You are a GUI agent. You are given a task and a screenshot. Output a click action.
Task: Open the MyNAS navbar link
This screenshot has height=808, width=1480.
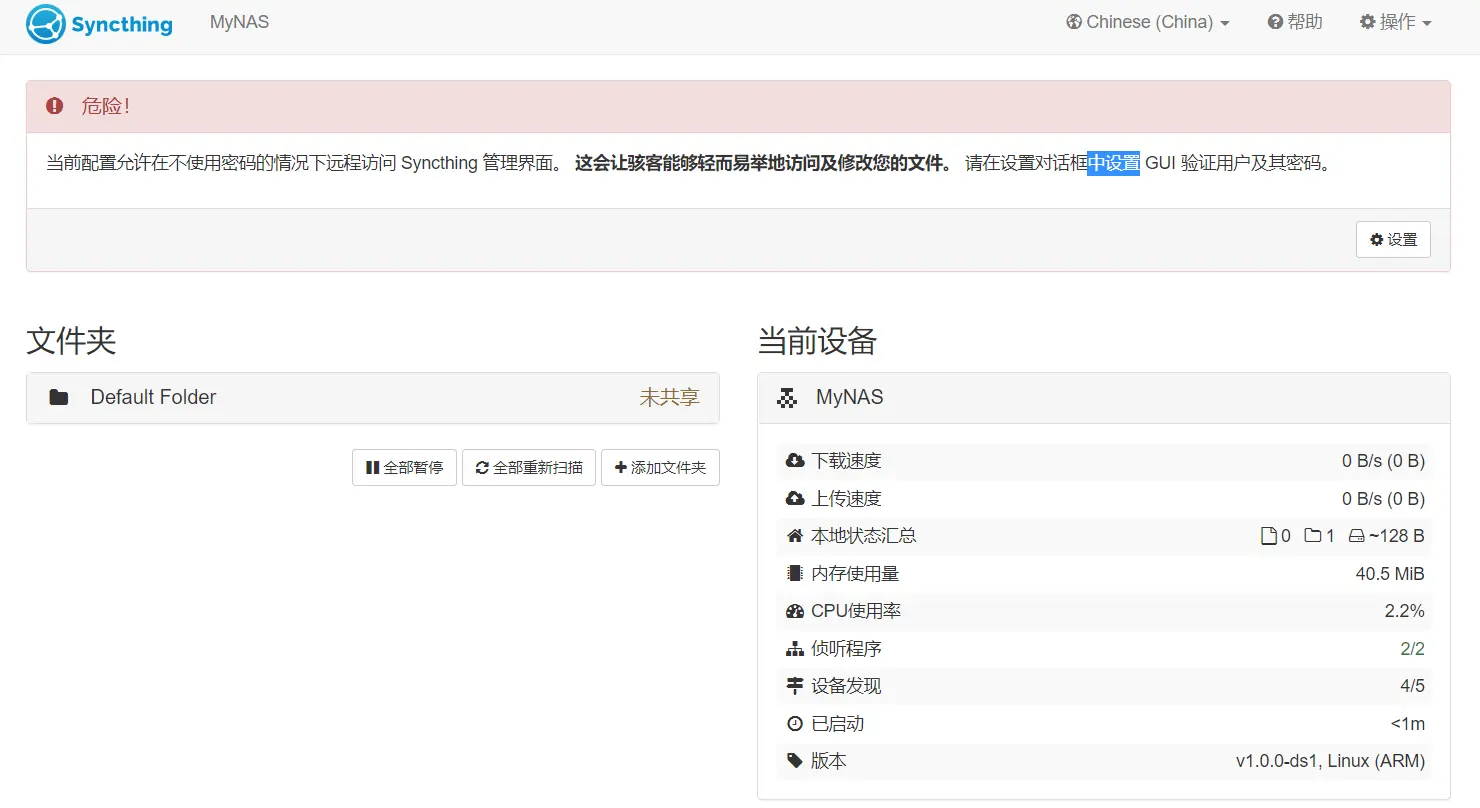239,22
